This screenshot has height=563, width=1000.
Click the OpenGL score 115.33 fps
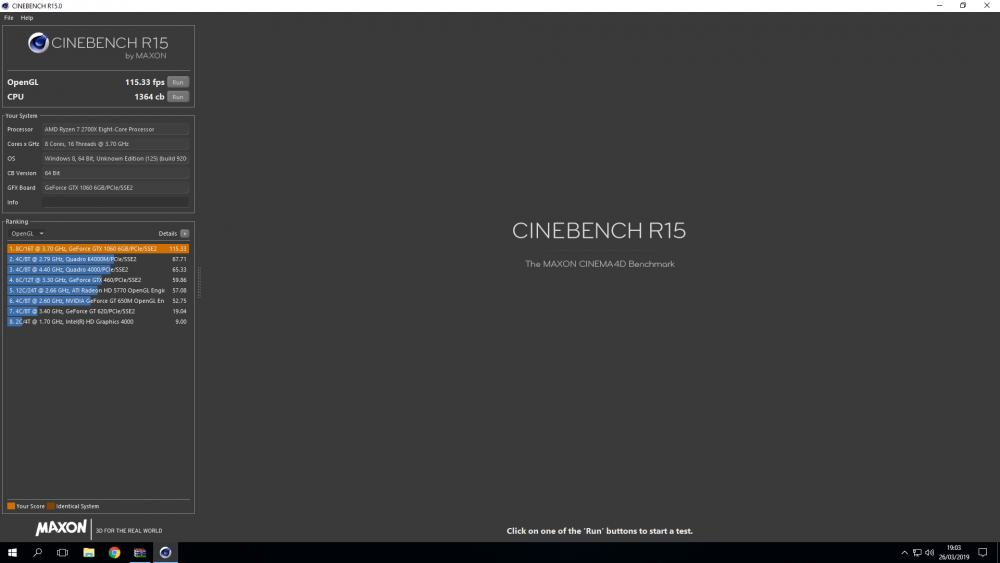145,82
